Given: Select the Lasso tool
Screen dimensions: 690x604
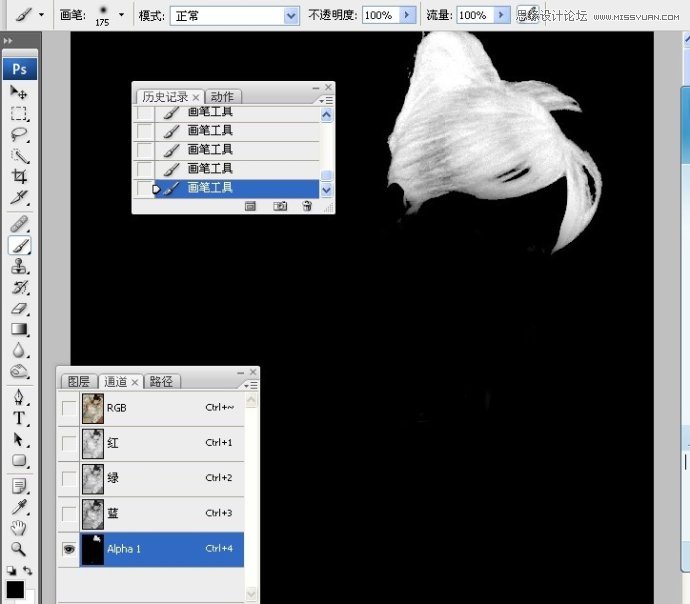Looking at the screenshot, I should 19,134.
